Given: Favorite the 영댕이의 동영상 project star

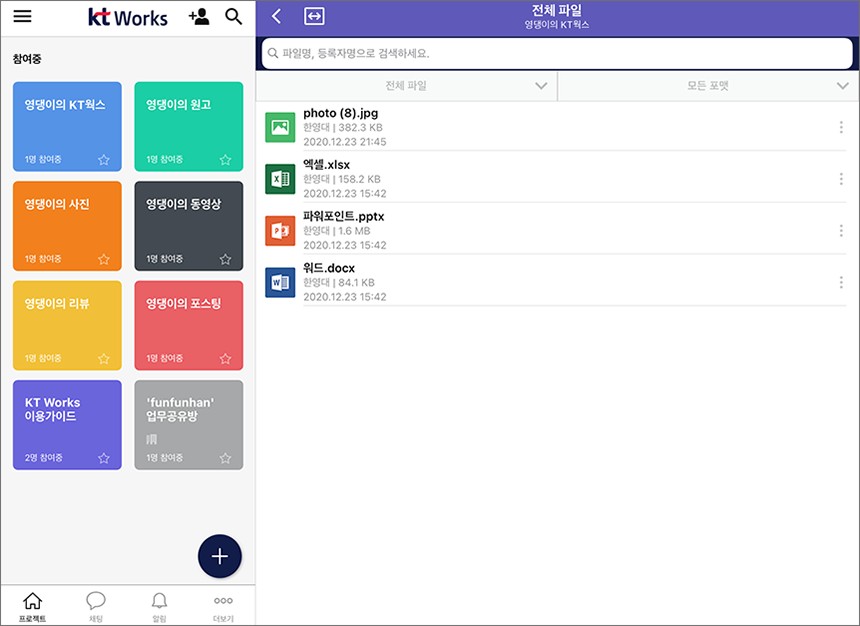Looking at the screenshot, I should point(225,259).
